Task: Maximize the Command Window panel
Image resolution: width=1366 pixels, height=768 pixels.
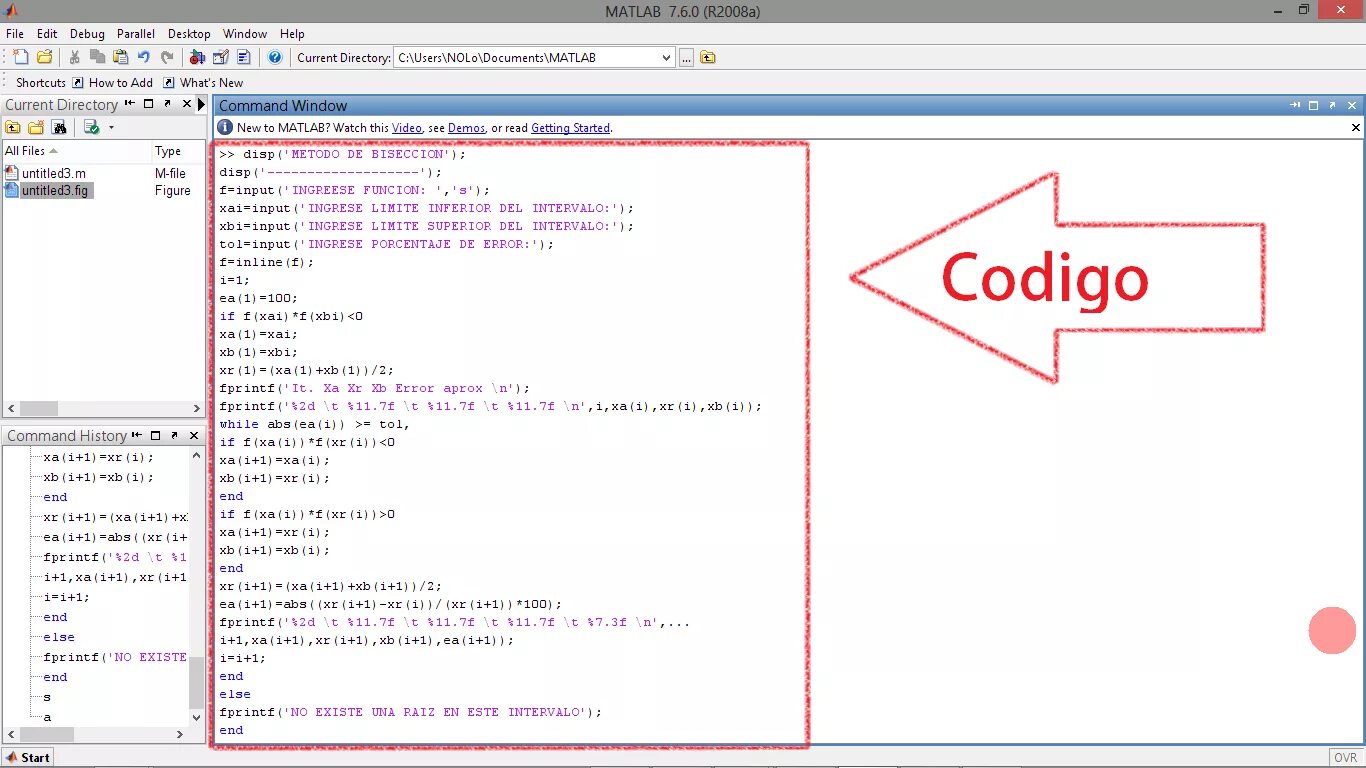Action: [1314, 105]
